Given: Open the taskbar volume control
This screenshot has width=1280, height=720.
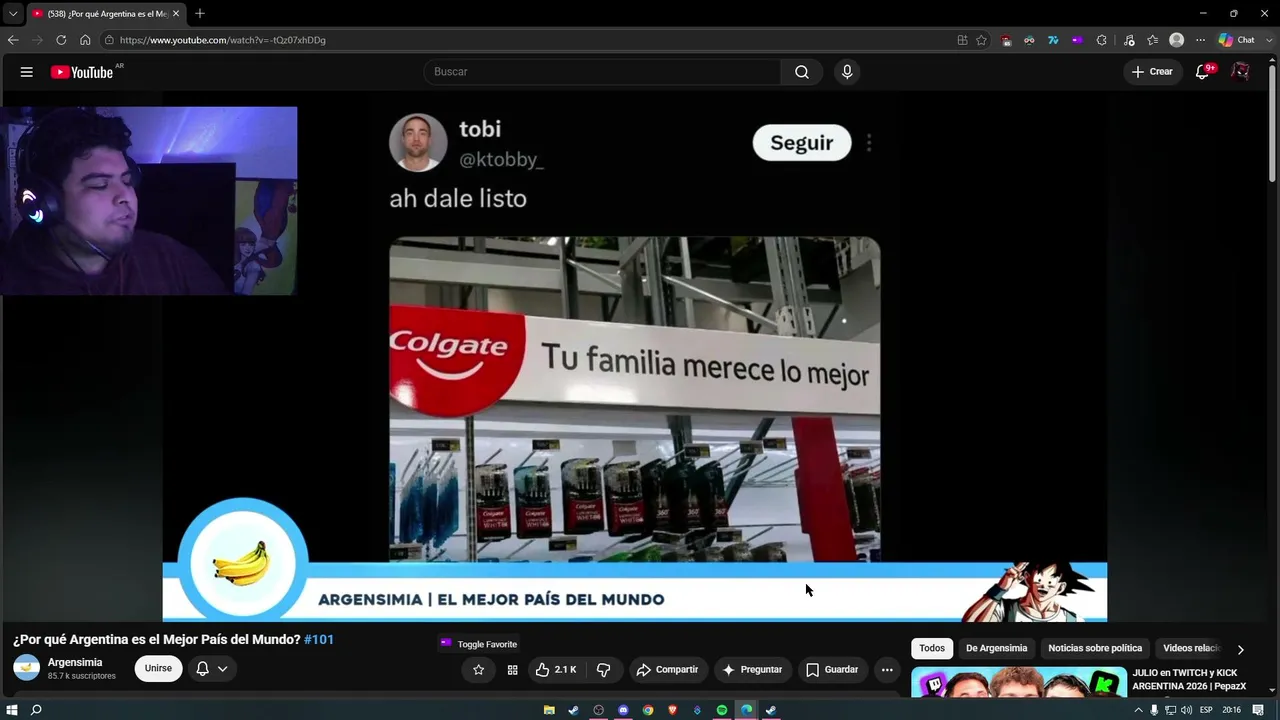Looking at the screenshot, I should coord(1186,710).
